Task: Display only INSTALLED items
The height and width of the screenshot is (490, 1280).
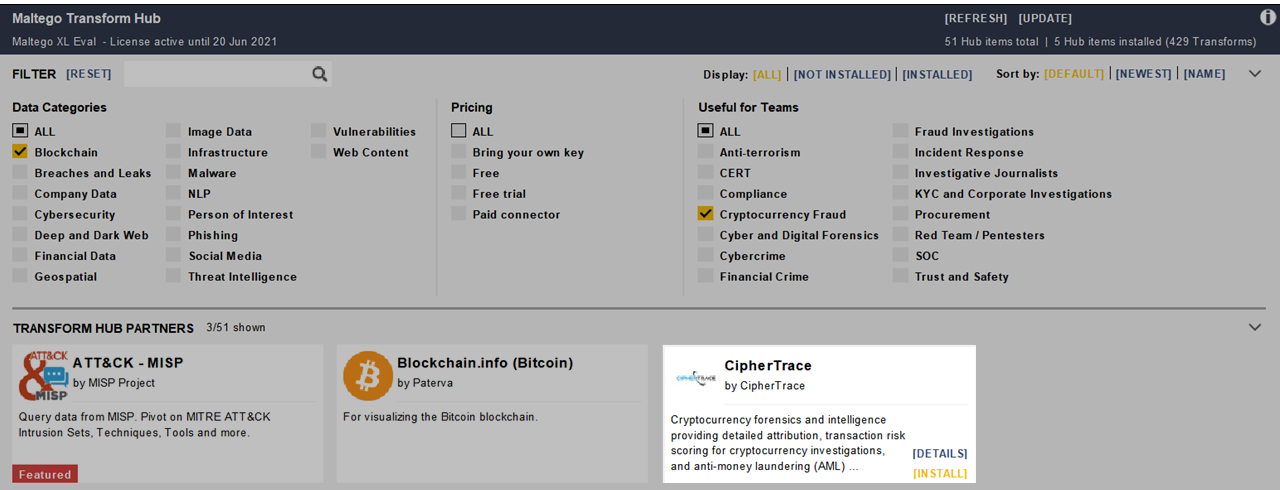Action: (937, 74)
